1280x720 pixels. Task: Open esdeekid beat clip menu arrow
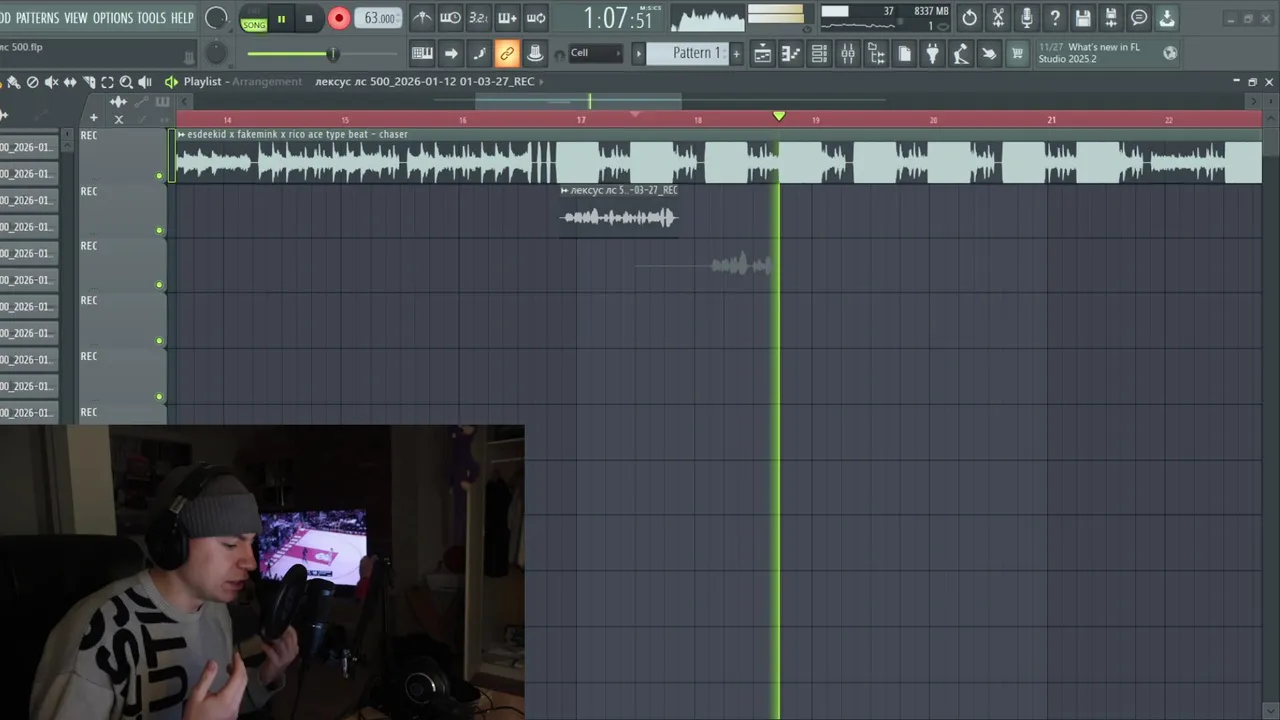pyautogui.click(x=181, y=134)
